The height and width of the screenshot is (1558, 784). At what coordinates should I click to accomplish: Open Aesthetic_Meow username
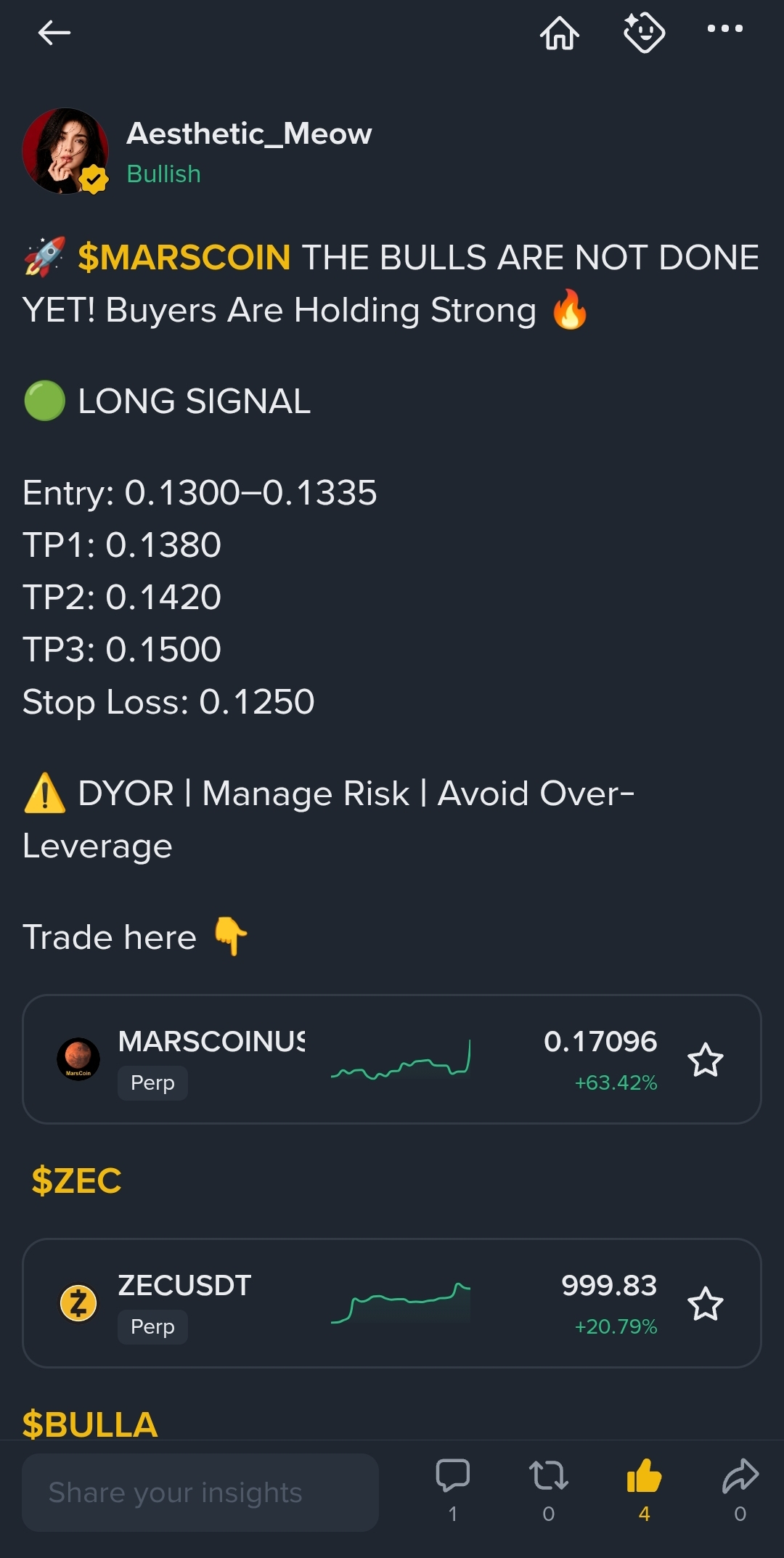(x=249, y=134)
